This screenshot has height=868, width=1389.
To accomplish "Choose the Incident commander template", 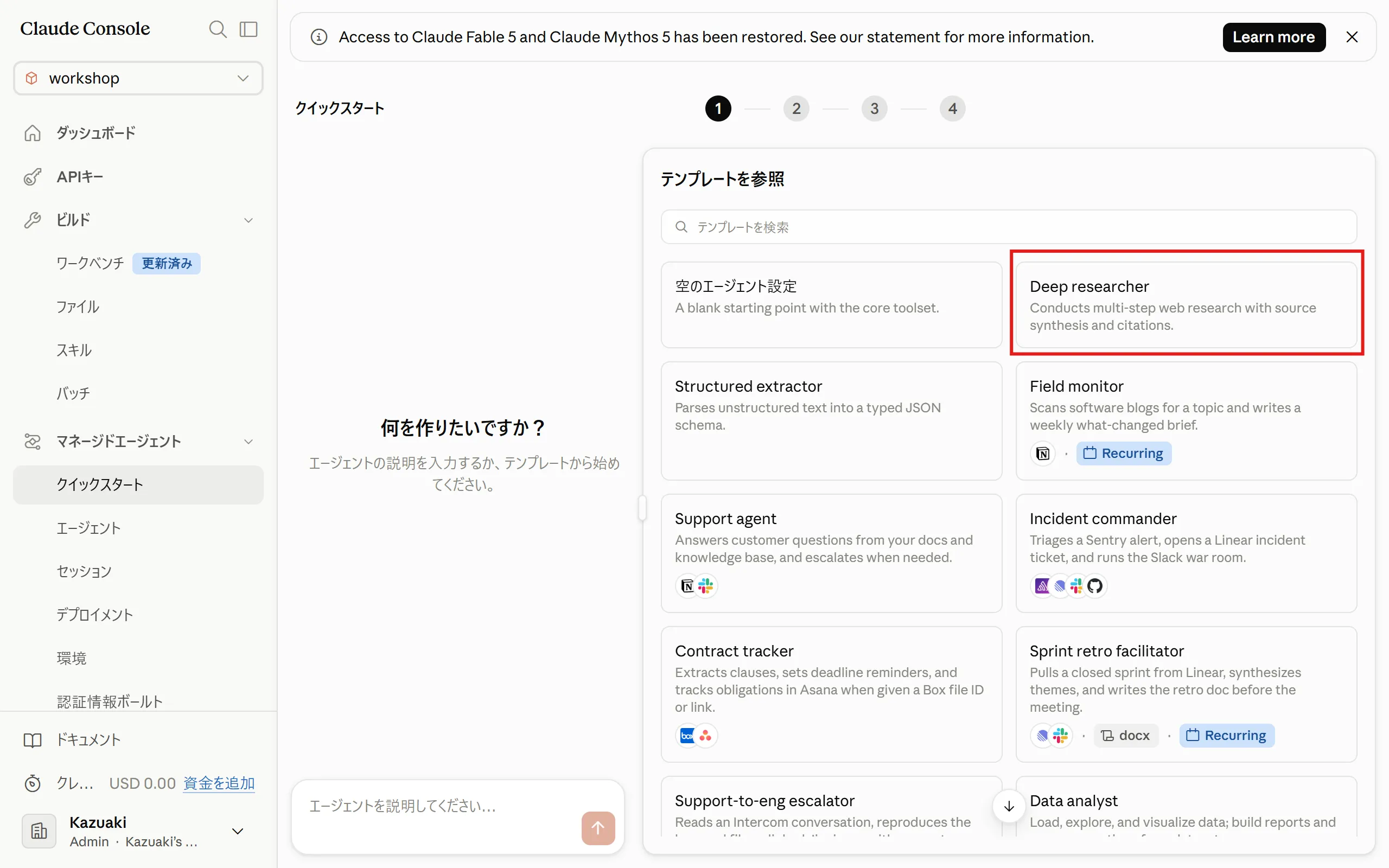I will pyautogui.click(x=1186, y=553).
